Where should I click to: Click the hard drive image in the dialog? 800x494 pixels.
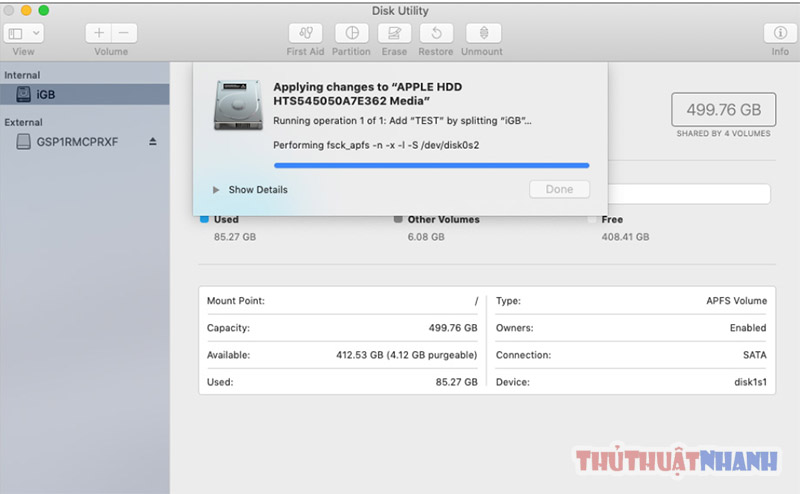[238, 105]
